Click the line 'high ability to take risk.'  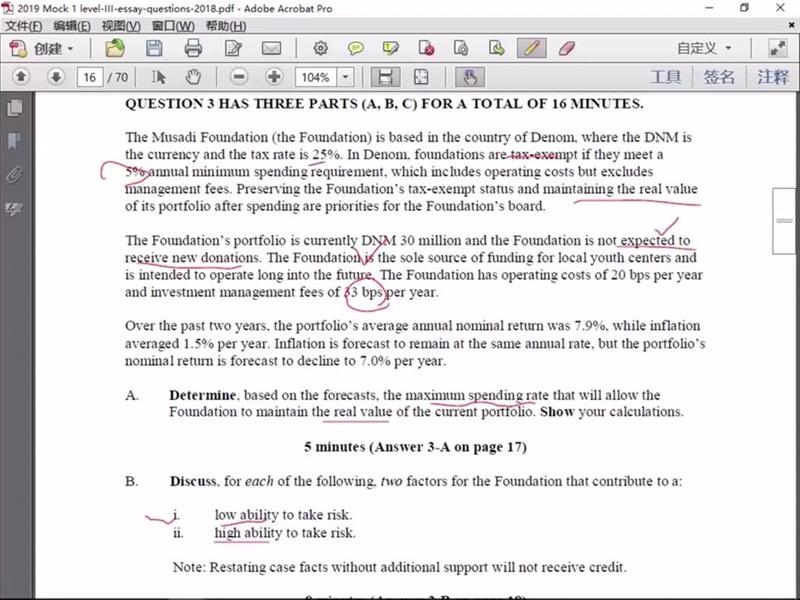285,533
